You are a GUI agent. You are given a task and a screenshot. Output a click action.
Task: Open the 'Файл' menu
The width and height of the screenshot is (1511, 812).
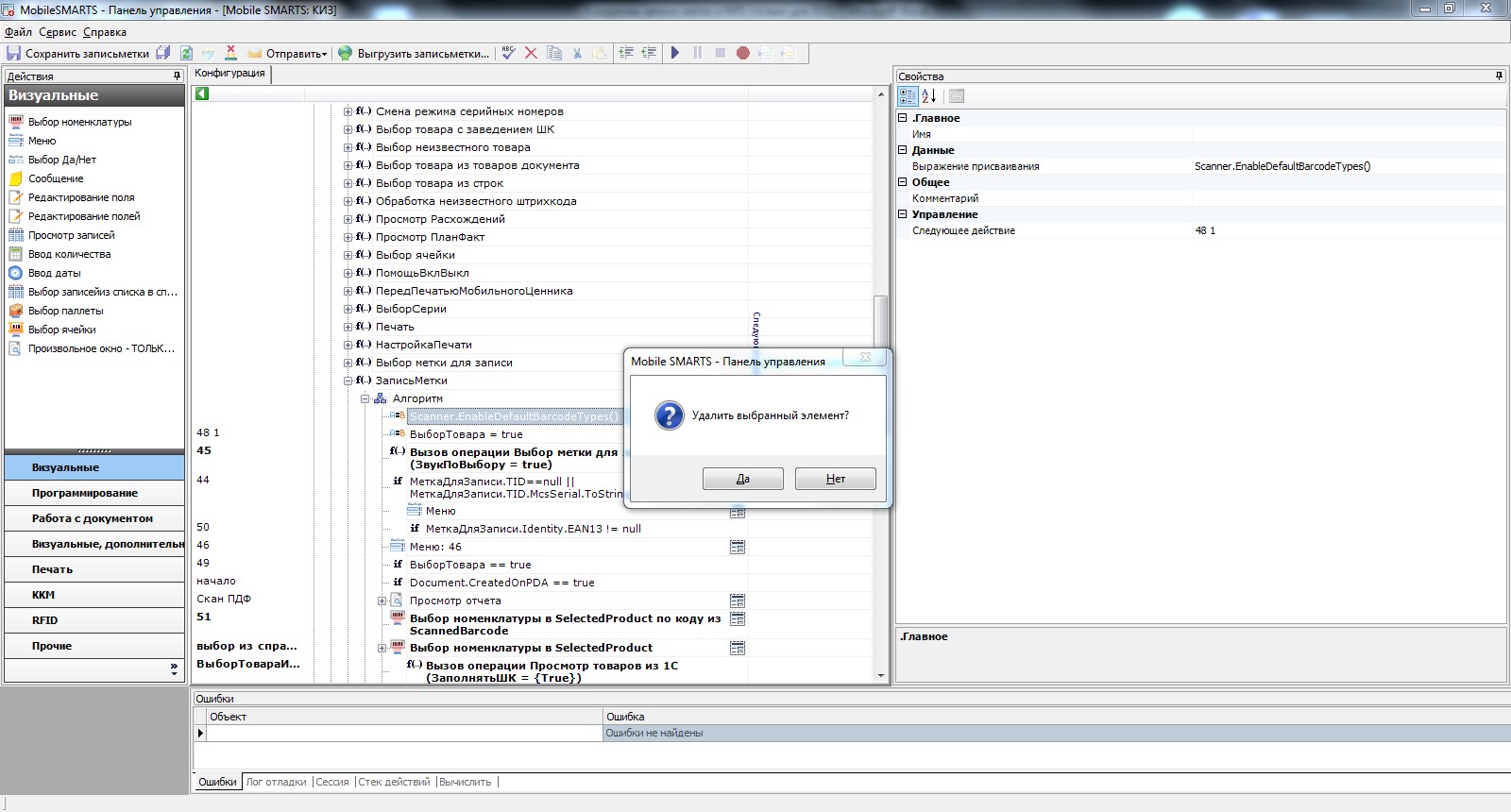[18, 32]
